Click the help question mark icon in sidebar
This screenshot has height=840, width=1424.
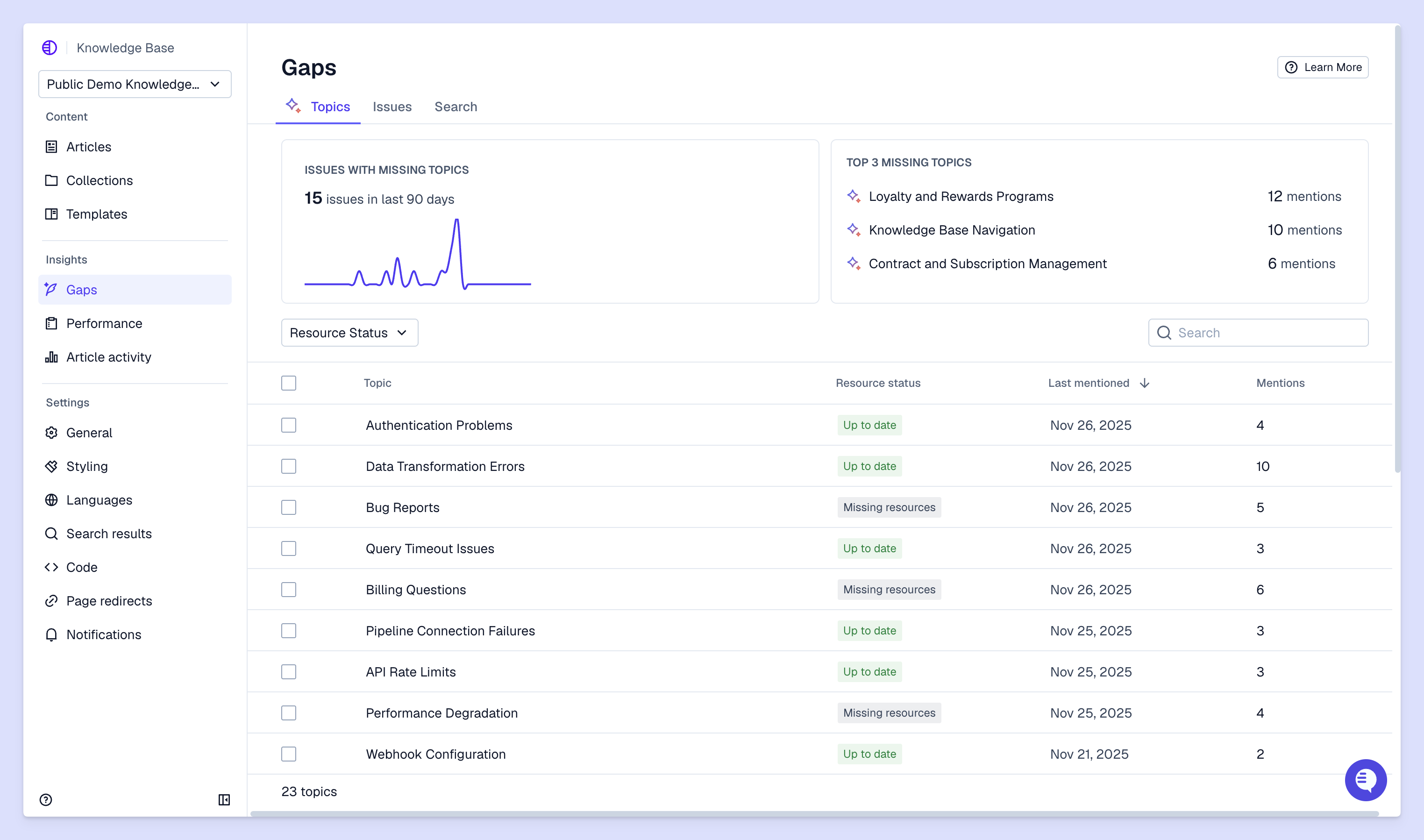(46, 799)
